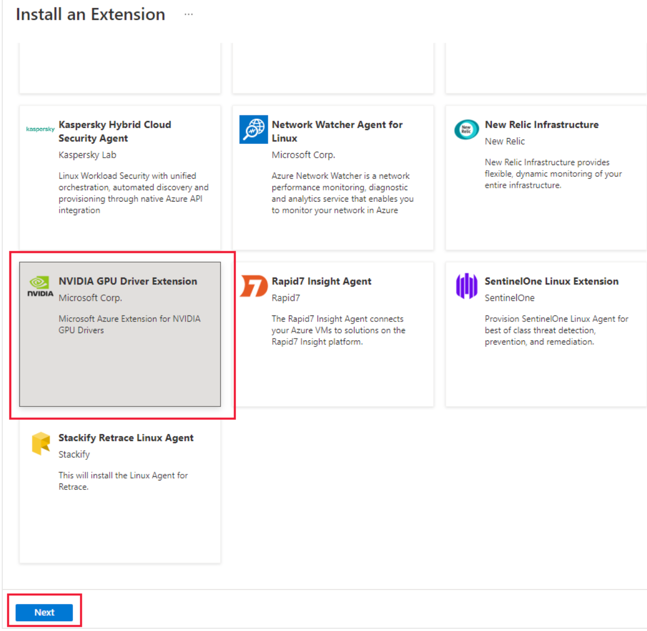
Task: Click the Azure Network Watcher description text
Action: pyautogui.click(x=342, y=193)
